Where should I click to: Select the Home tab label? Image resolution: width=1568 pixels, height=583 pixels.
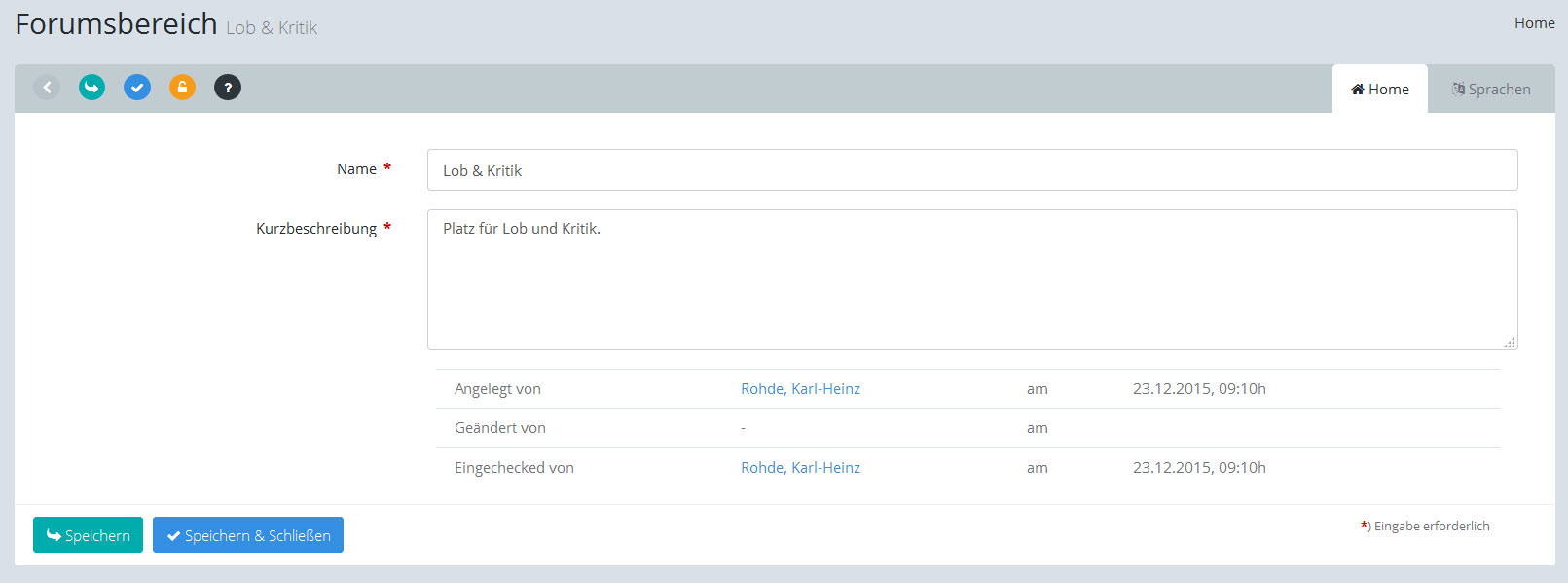1389,90
